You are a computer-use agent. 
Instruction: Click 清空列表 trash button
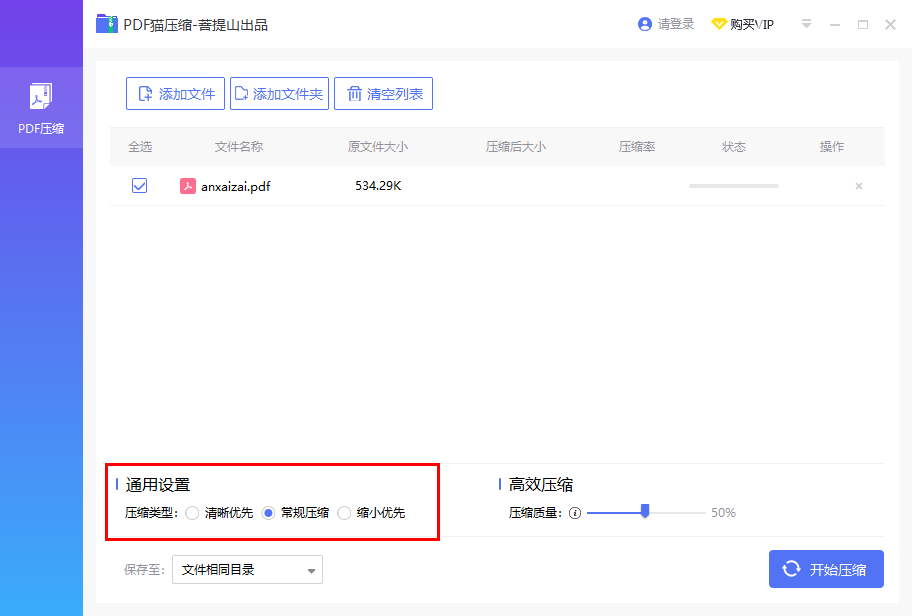(x=383, y=94)
